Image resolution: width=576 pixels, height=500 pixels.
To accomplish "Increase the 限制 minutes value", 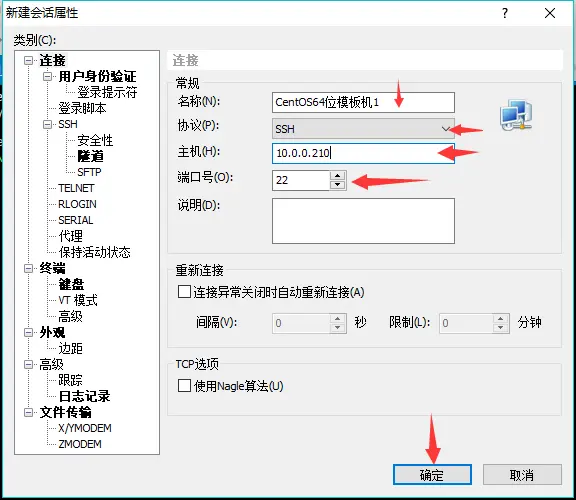I will point(501,319).
